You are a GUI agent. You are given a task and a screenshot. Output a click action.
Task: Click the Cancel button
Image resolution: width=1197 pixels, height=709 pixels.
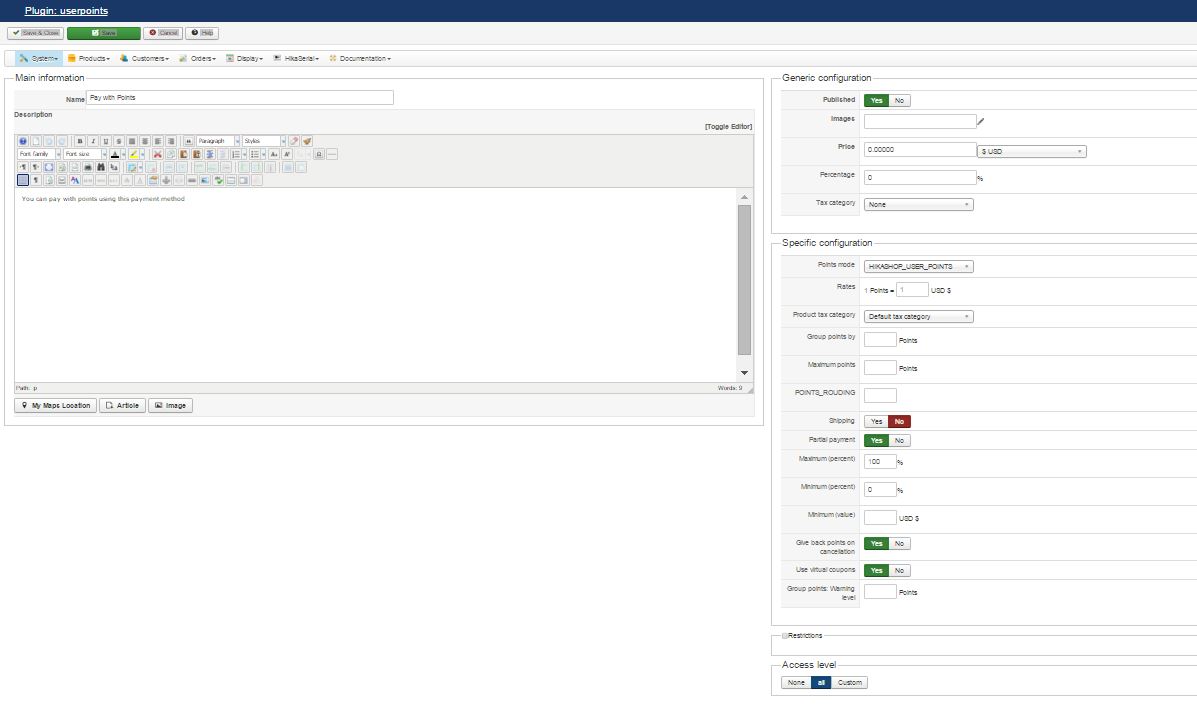163,33
